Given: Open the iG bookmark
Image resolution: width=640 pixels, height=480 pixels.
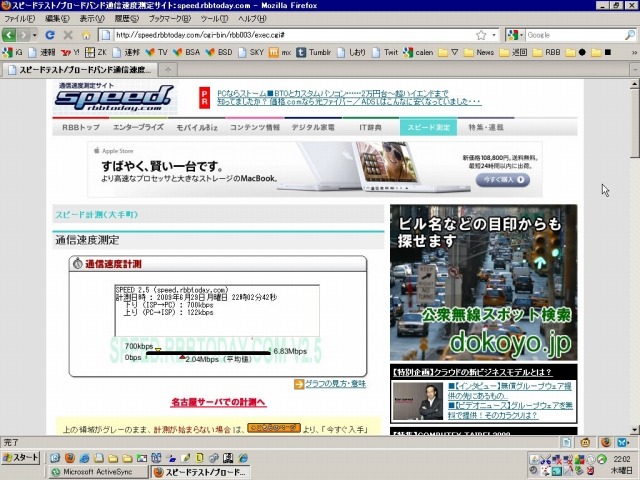Looking at the screenshot, I should 13,52.
